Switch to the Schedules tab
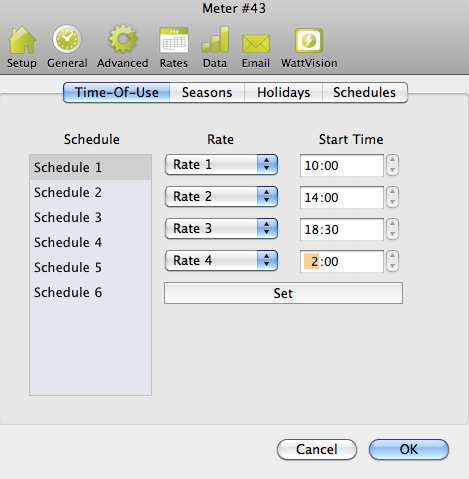Image resolution: width=469 pixels, height=479 pixels. [365, 93]
